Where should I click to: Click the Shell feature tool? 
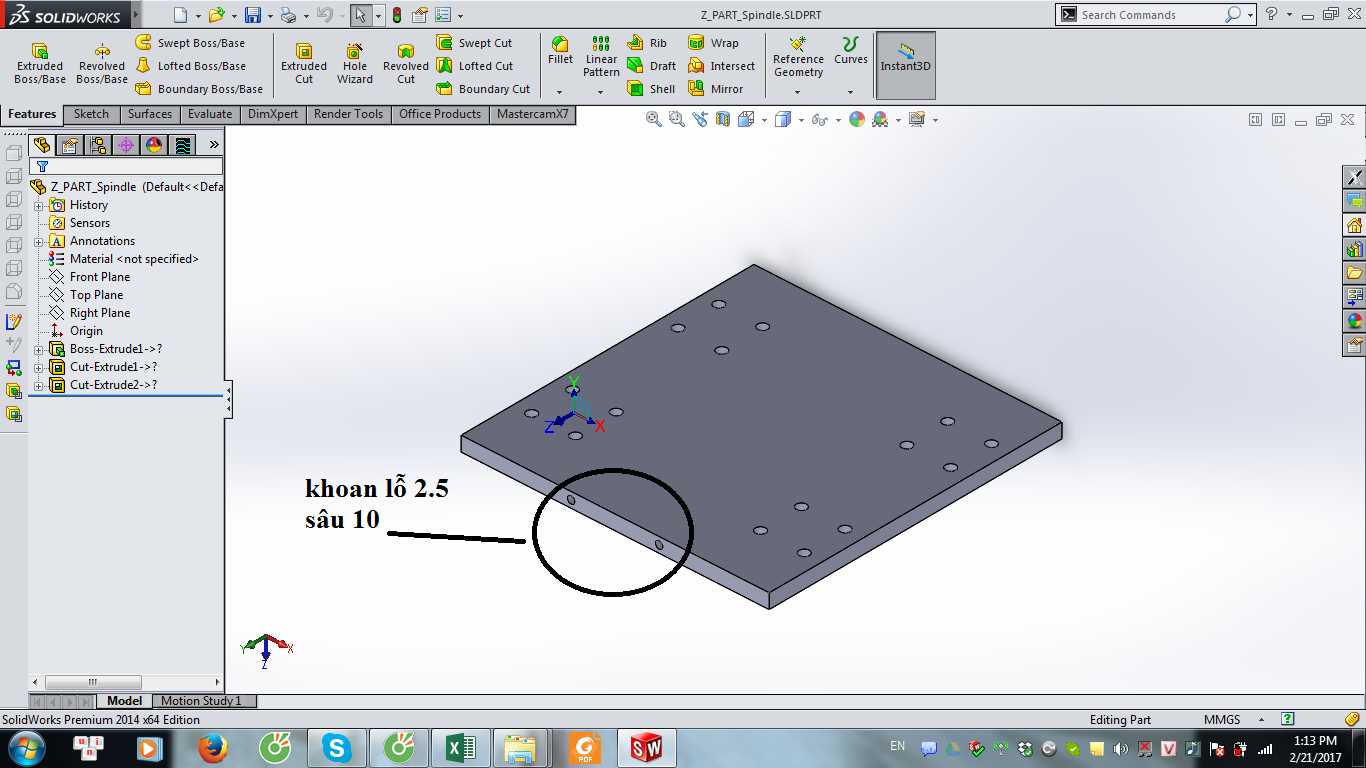tap(652, 89)
